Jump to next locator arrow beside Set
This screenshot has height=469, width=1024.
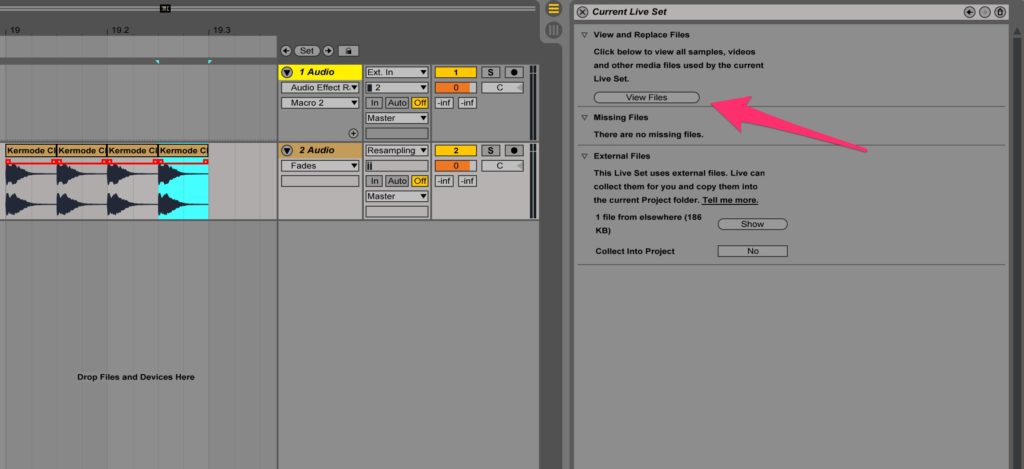[328, 51]
